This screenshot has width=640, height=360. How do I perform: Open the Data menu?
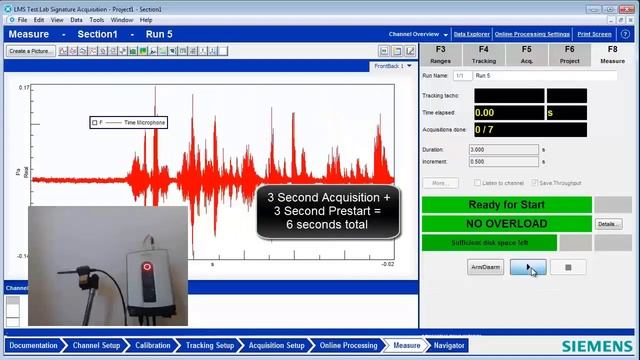pos(76,20)
